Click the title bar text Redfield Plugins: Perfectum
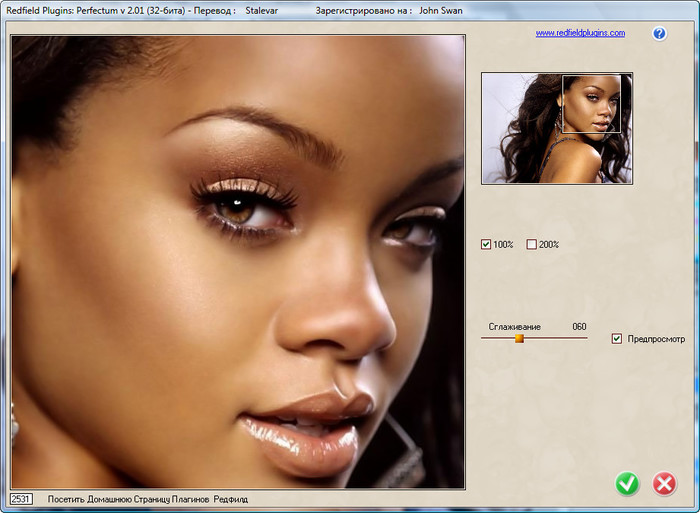700x513 pixels. pyautogui.click(x=62, y=10)
